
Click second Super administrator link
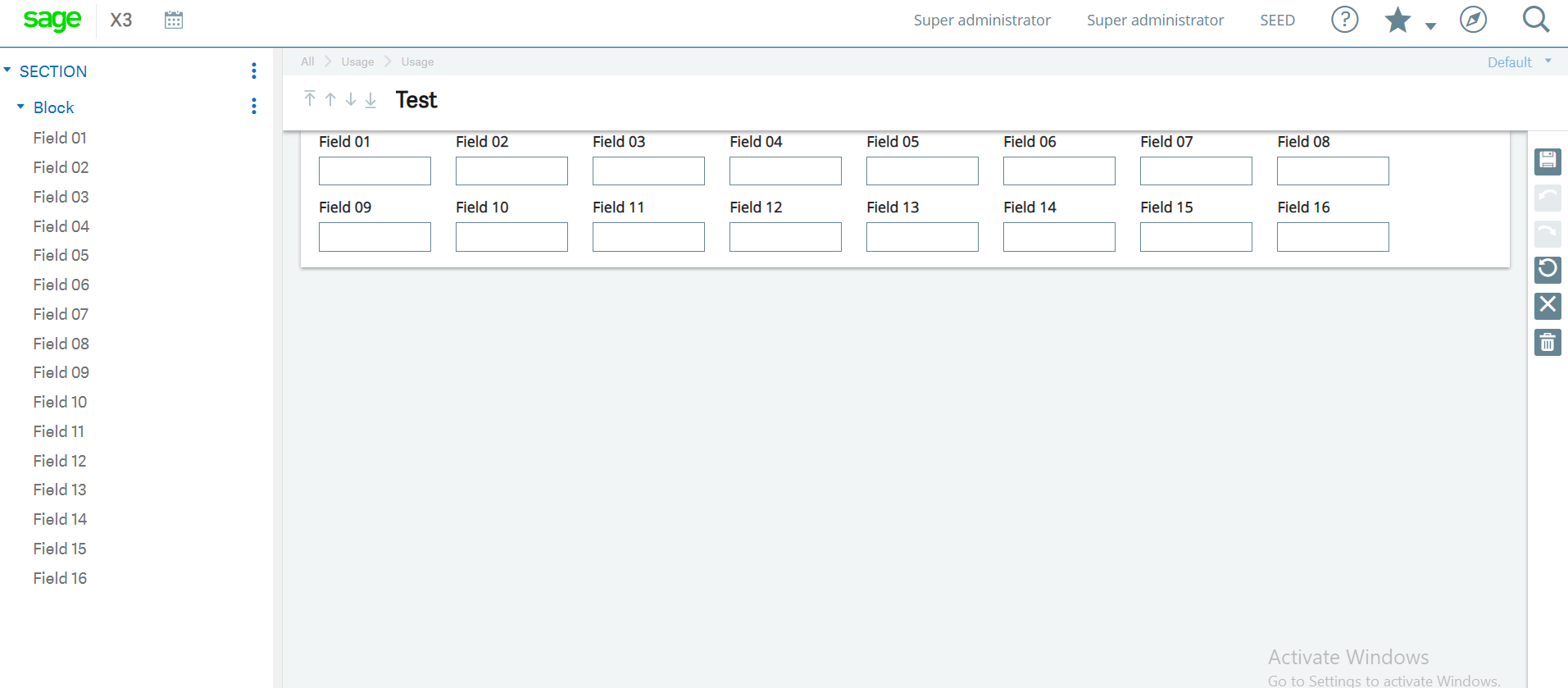(x=1155, y=20)
